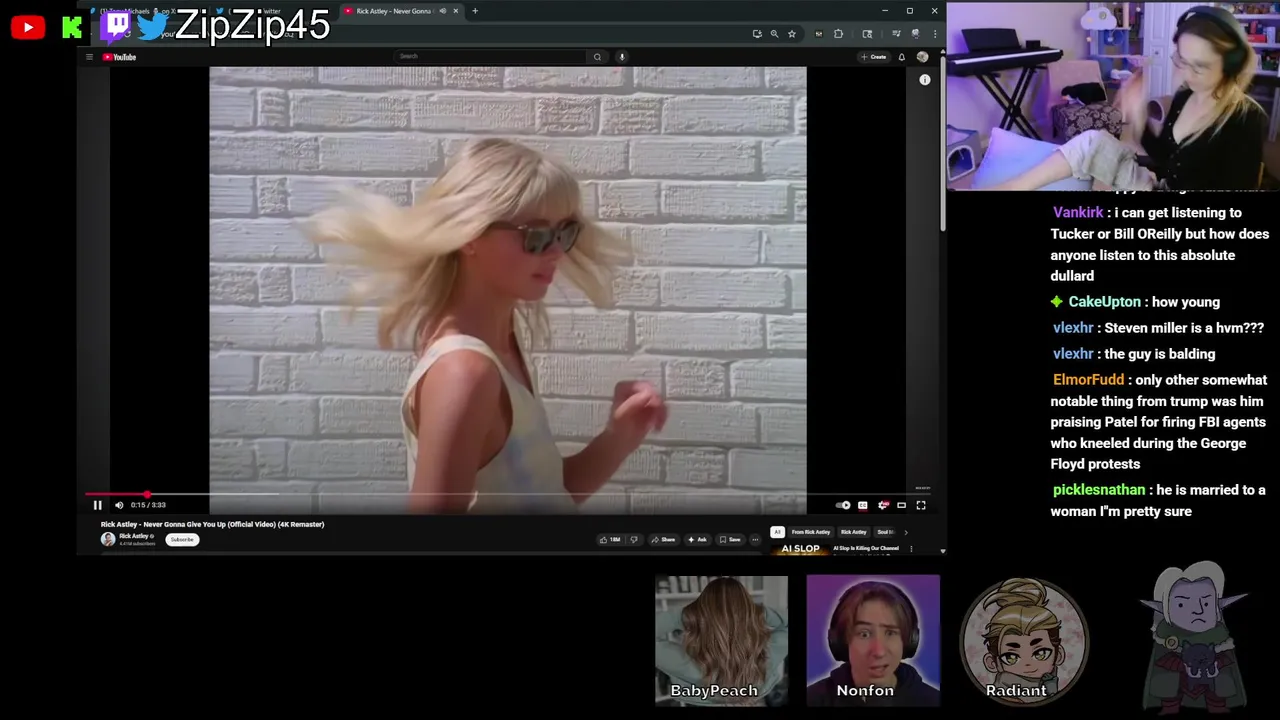
Task: Click the YouTube icon in the overlay
Action: (x=28, y=27)
